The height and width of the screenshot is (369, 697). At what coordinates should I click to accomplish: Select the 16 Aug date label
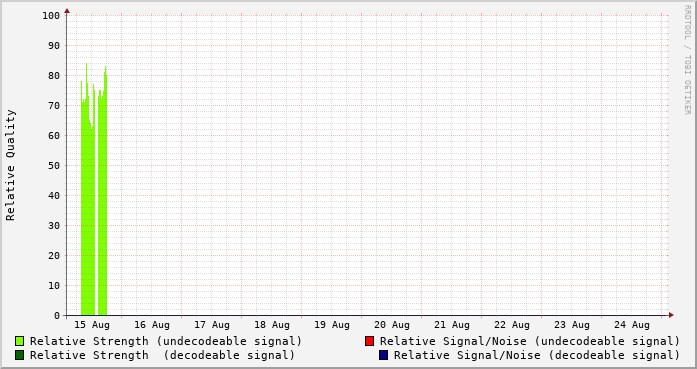point(152,325)
